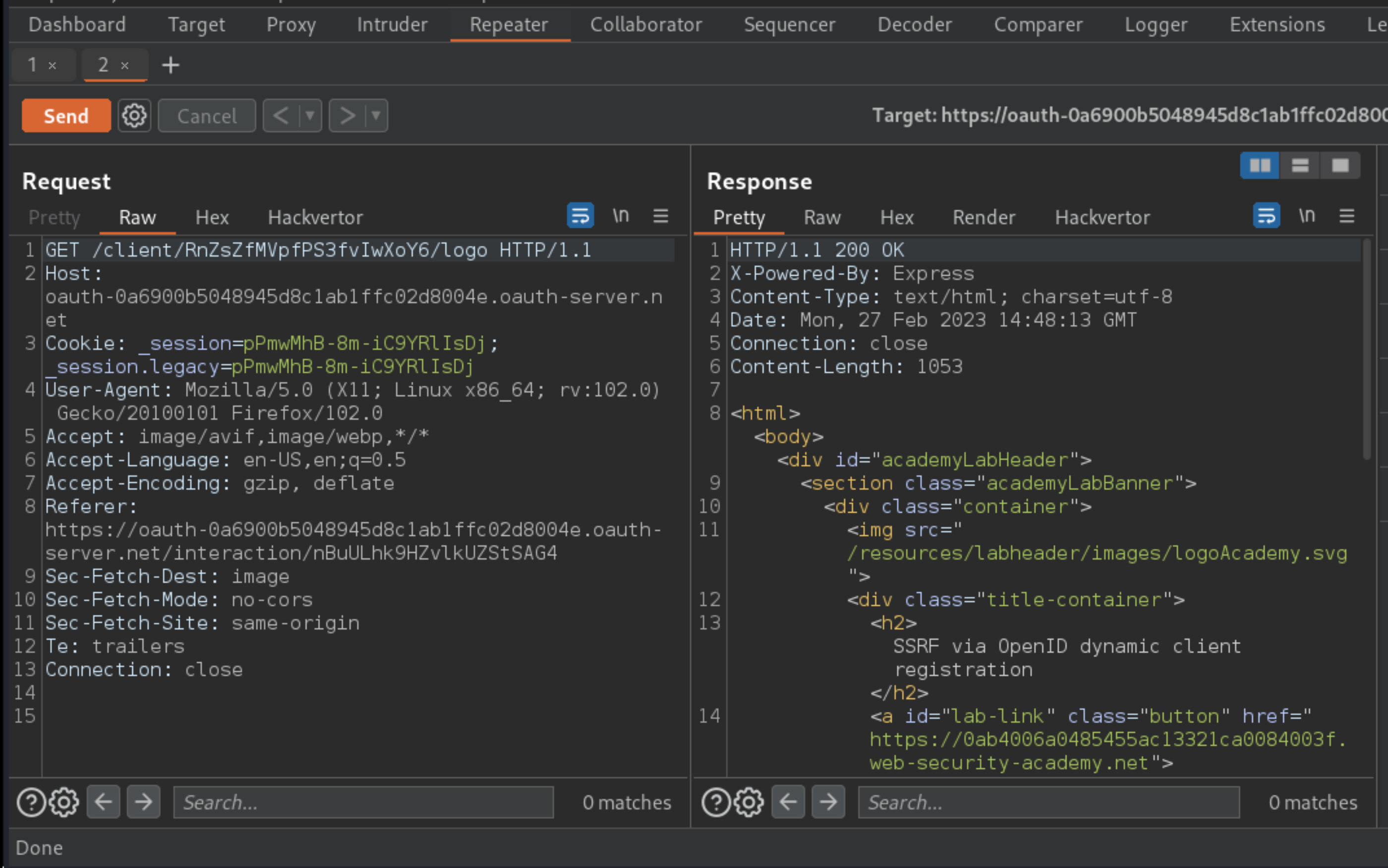Screen dimensions: 1388x868
Task: Open the Decoder tab
Action: (915, 25)
